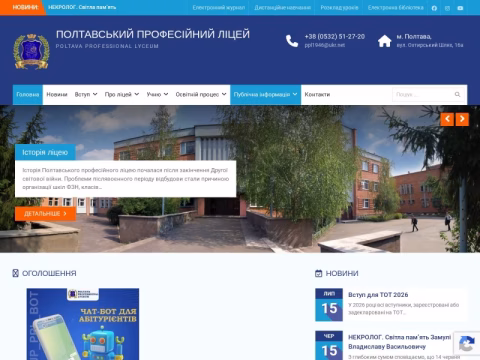Click the POLTAVA PROFESSIONAL LYCEUM subtitle
The image size is (480, 360).
tap(107, 46)
